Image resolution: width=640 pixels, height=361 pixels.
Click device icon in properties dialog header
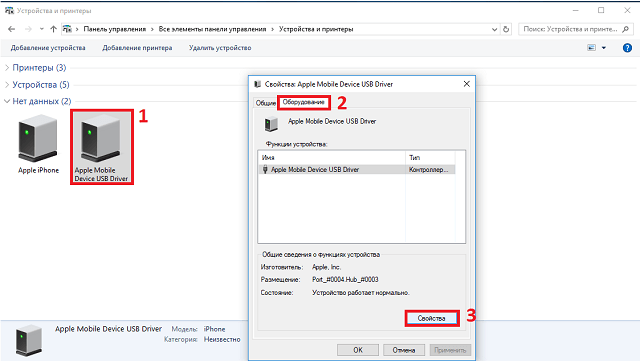pyautogui.click(x=271, y=124)
